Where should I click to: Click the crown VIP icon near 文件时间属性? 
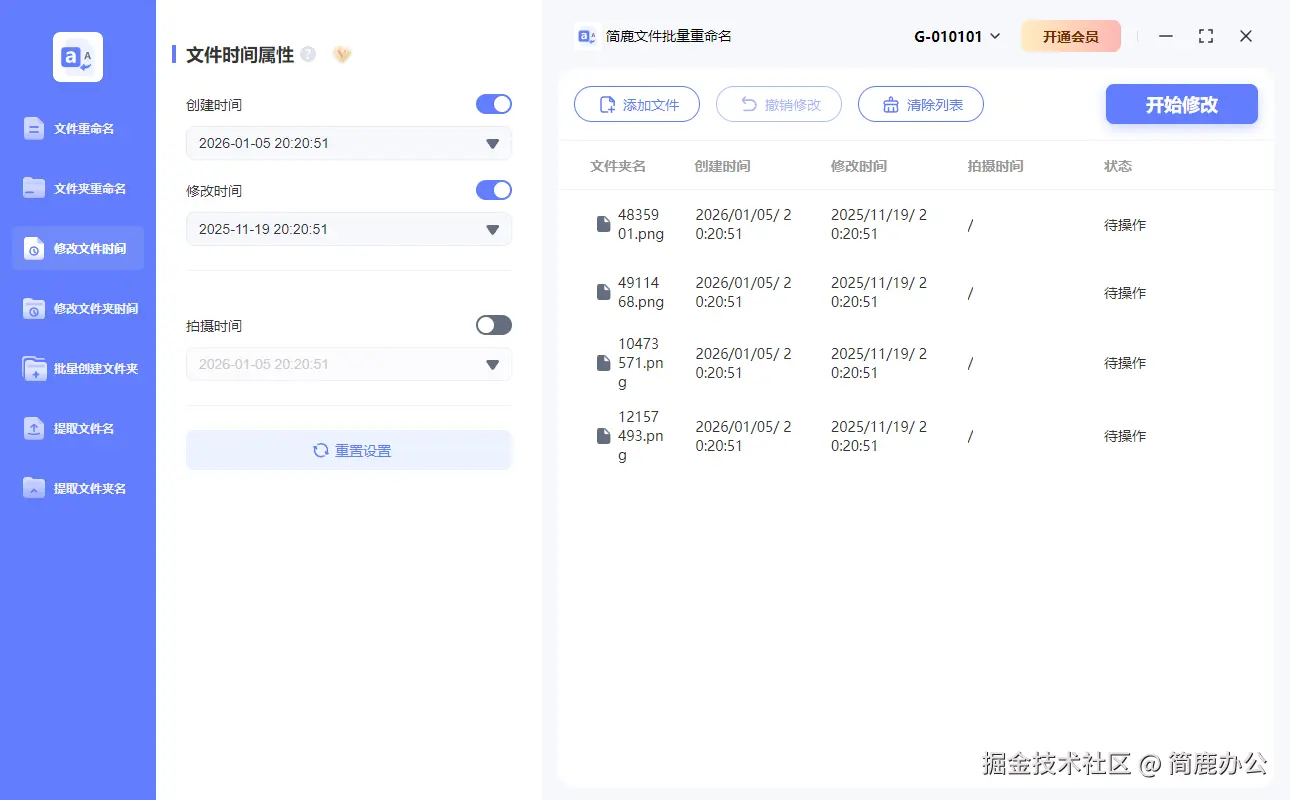(x=341, y=54)
